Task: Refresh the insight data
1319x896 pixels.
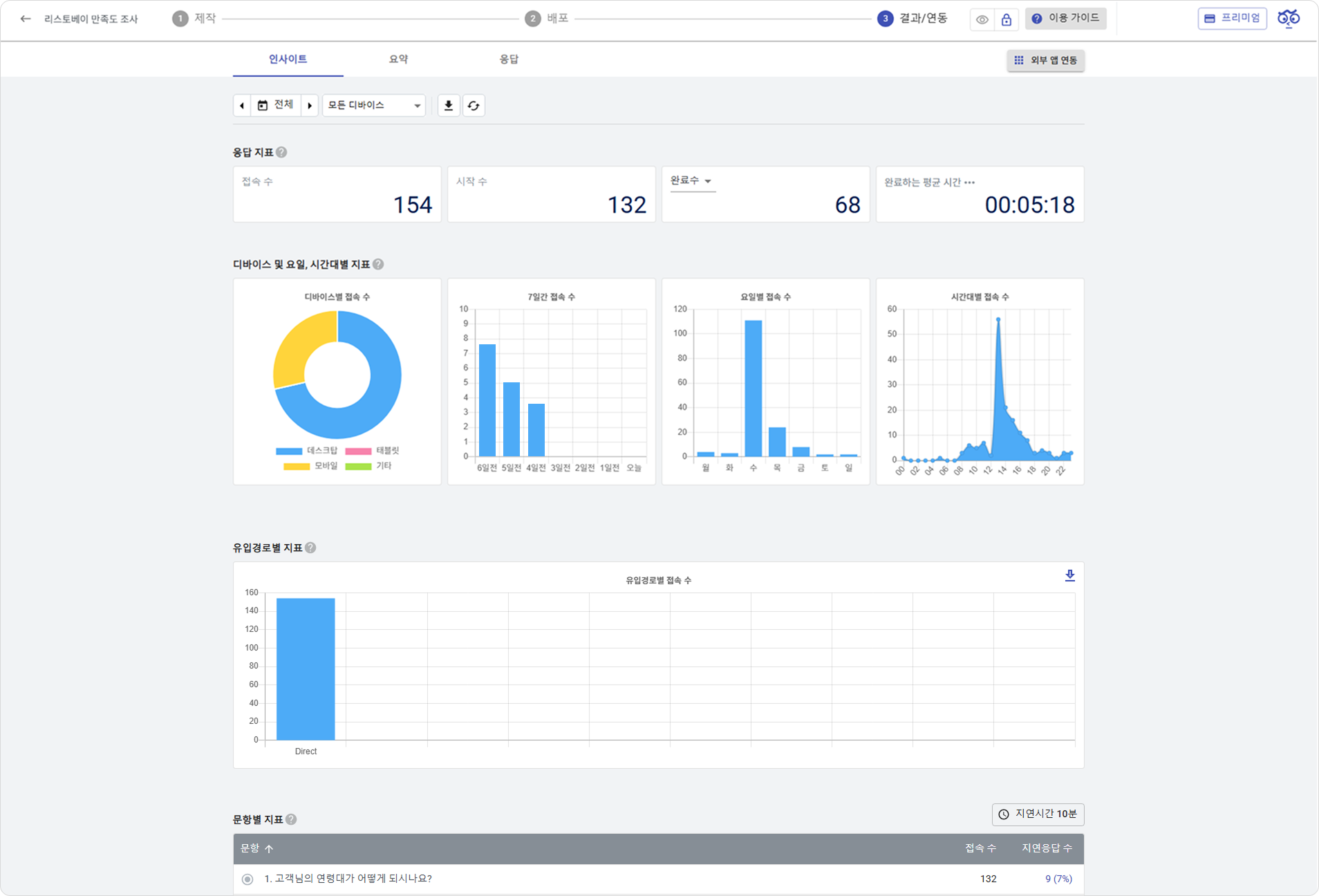Action: [x=474, y=105]
